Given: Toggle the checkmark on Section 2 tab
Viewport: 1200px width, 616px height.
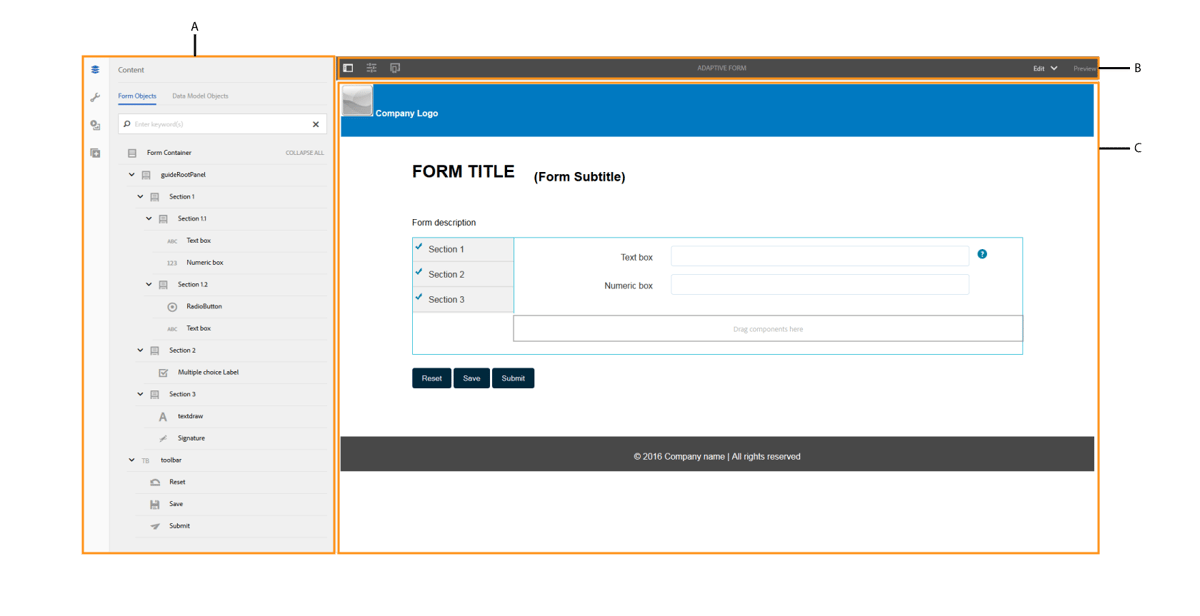Looking at the screenshot, I should pyautogui.click(x=420, y=273).
